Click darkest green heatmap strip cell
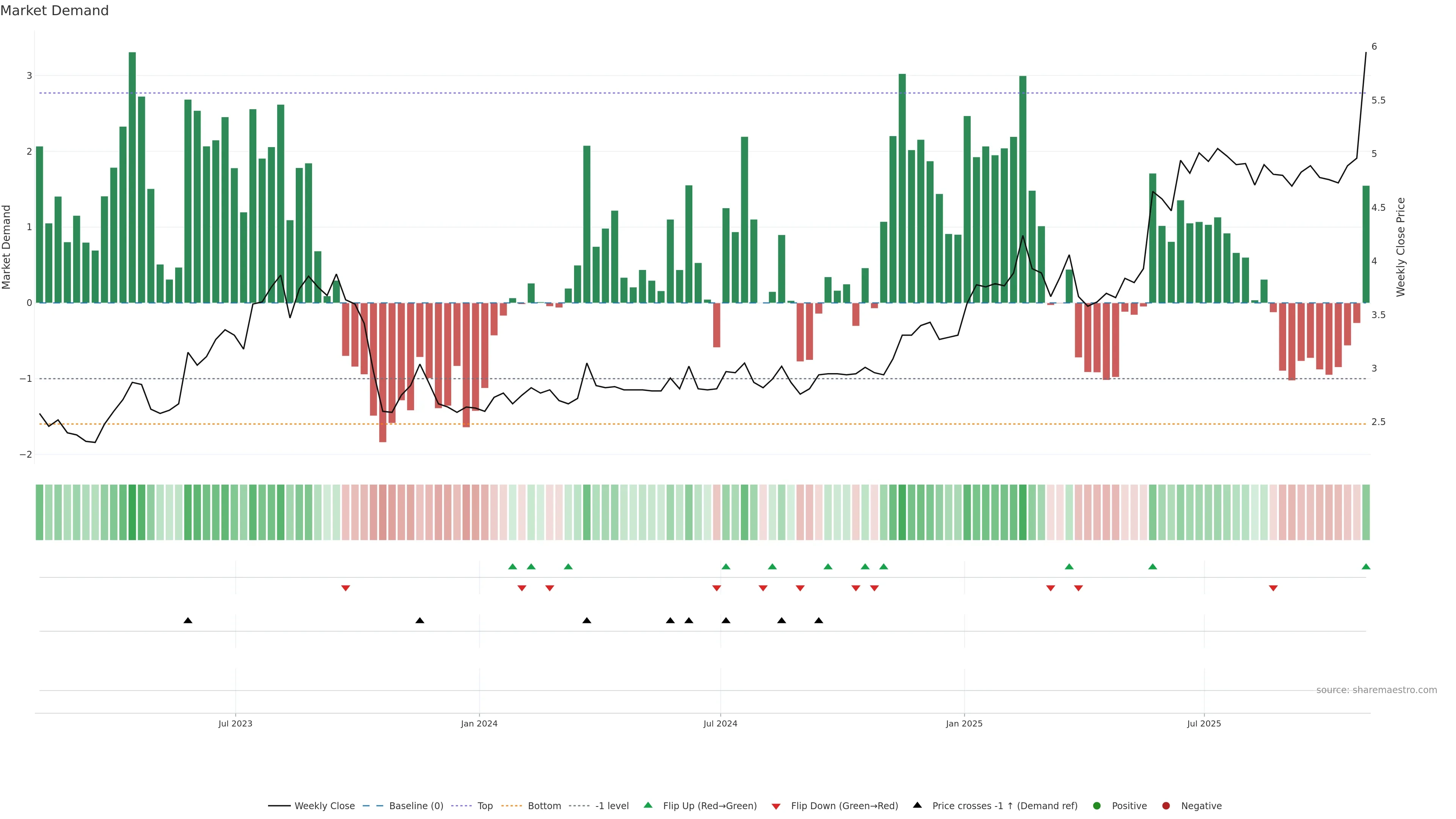The height and width of the screenshot is (819, 1456). point(132,512)
